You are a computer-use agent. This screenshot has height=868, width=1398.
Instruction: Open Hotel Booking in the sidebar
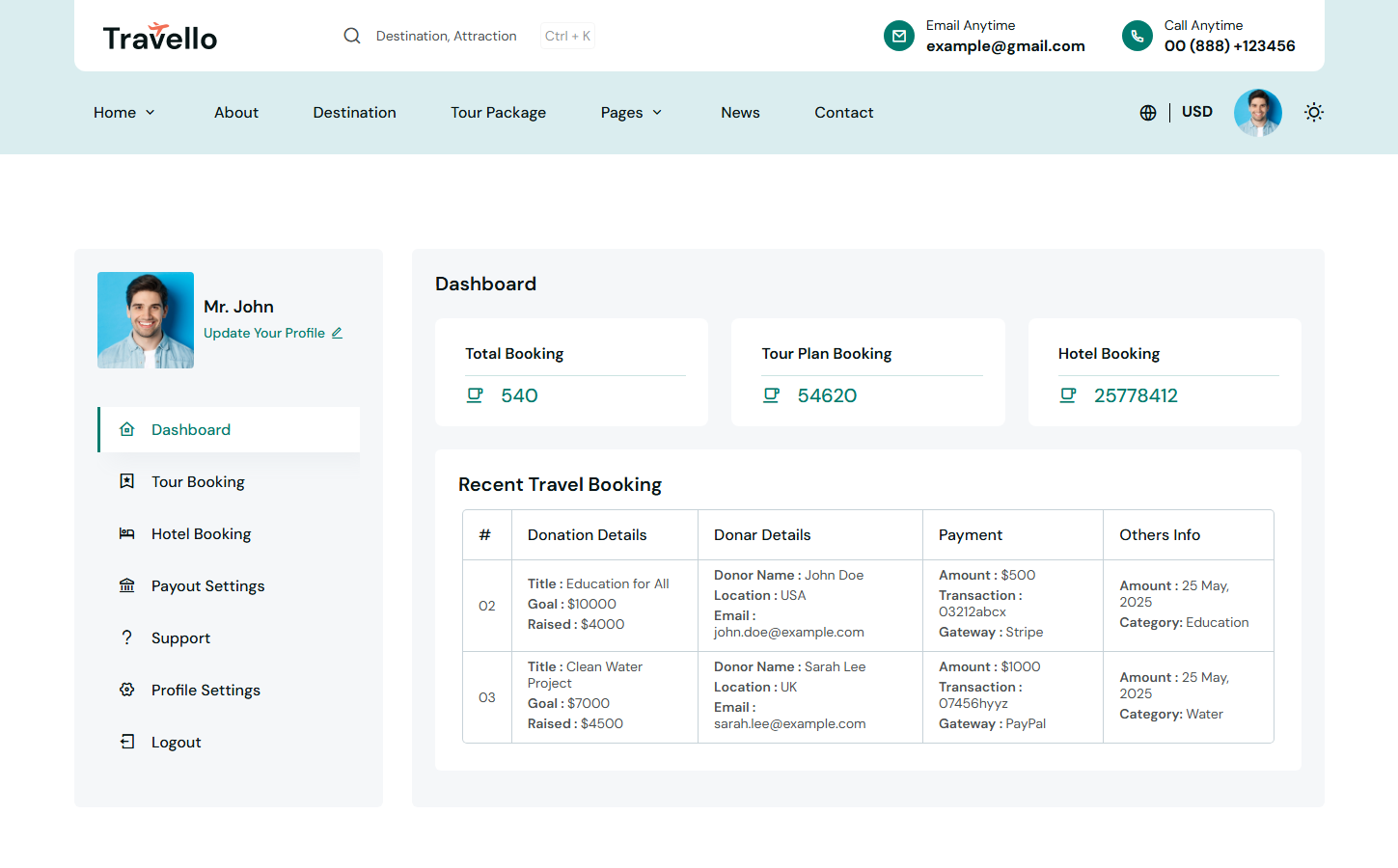click(201, 533)
